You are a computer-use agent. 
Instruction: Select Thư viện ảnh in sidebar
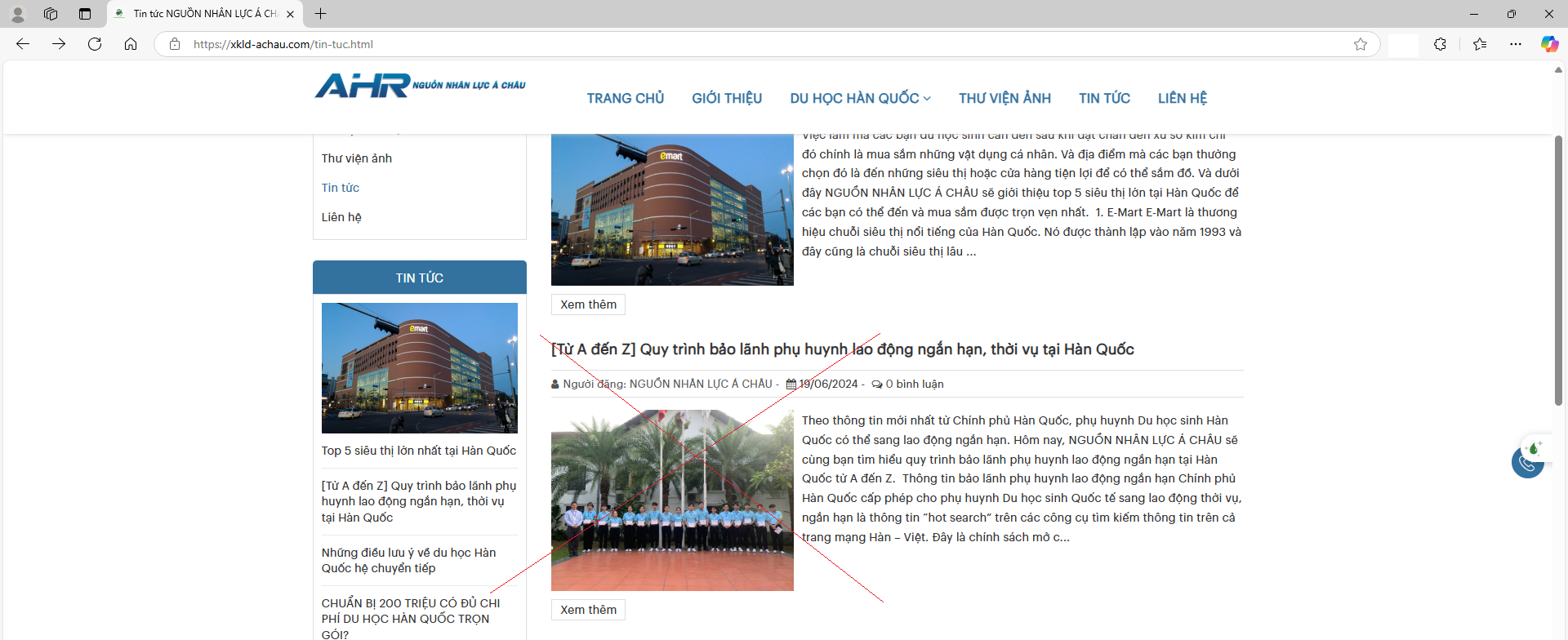(357, 158)
